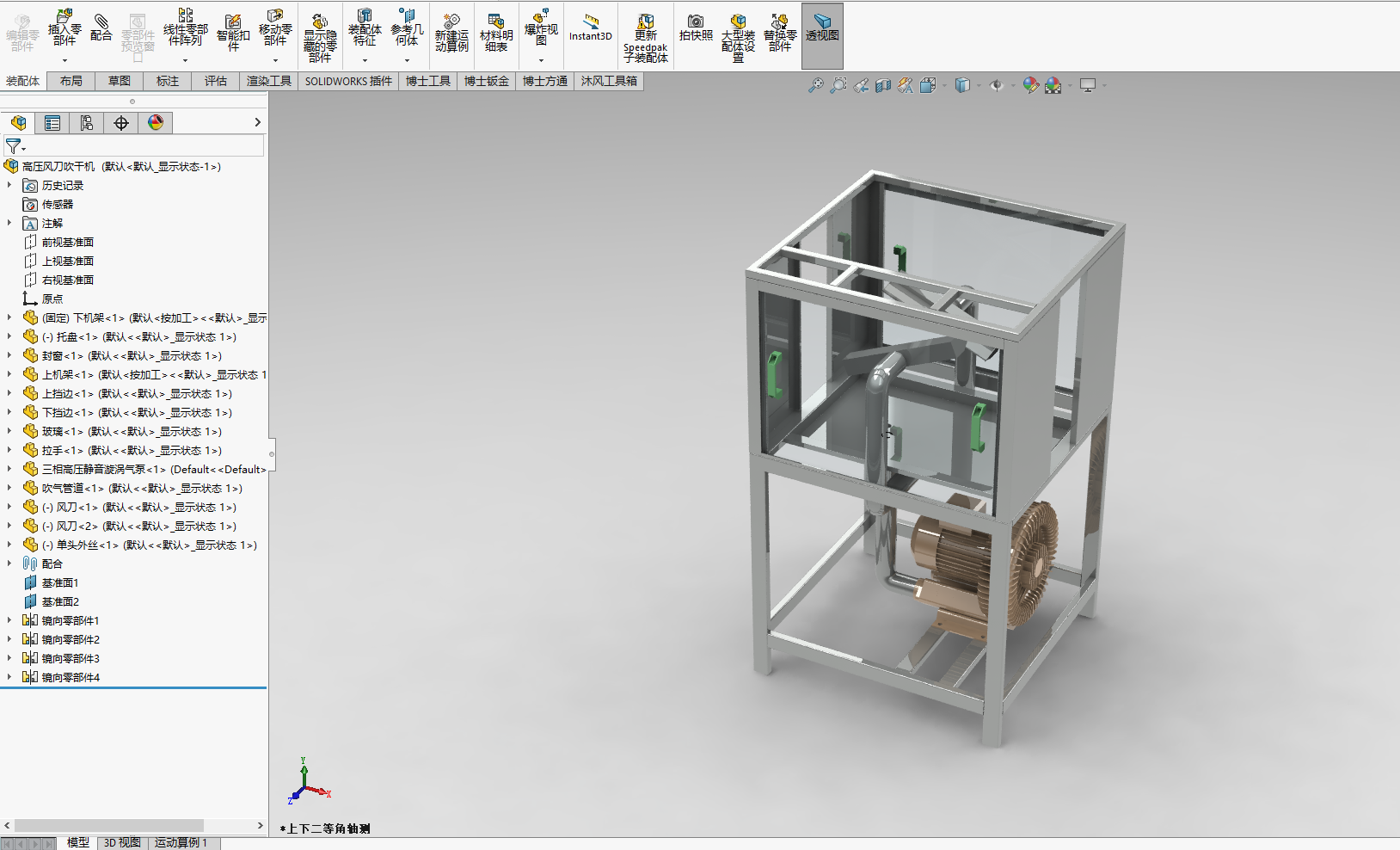1400x850 pixels.
Task: Select the 传感器 sensors folder
Action: 58,204
